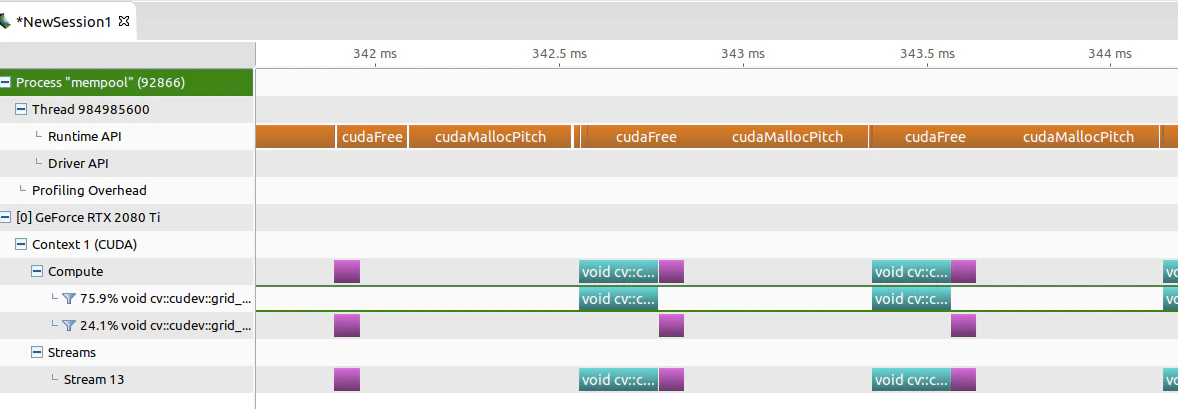
Task: Click the 342 ms ruler mark
Action: click(x=375, y=54)
